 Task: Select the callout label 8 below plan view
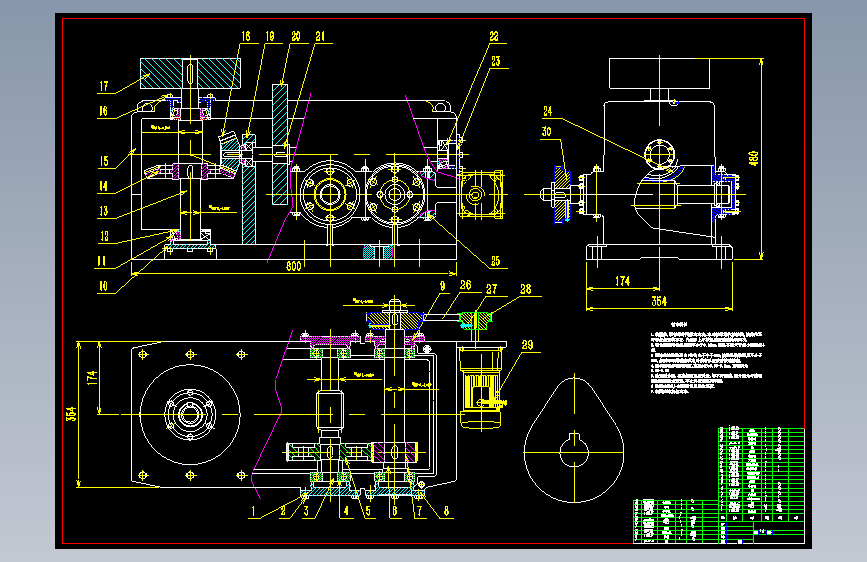pyautogui.click(x=446, y=512)
